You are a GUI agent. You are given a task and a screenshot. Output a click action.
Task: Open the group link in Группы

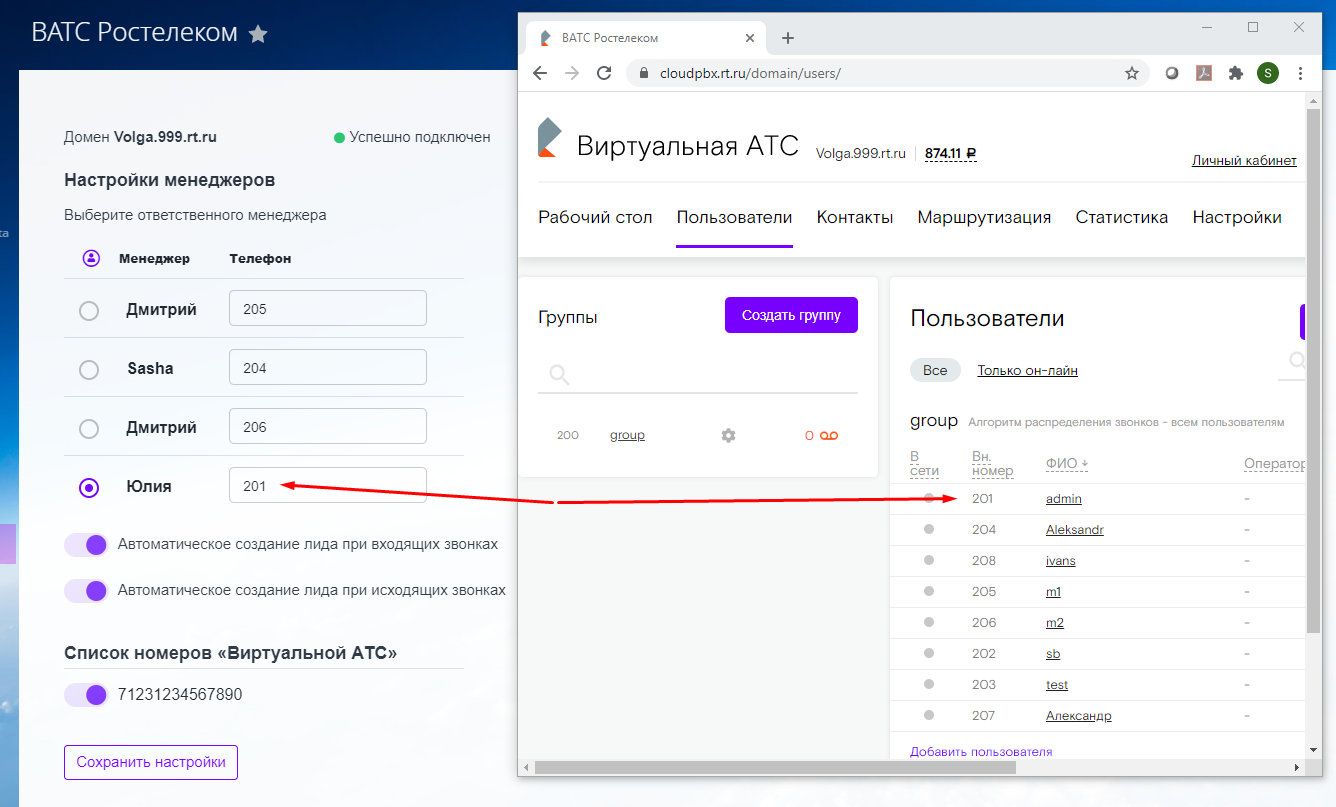point(627,435)
